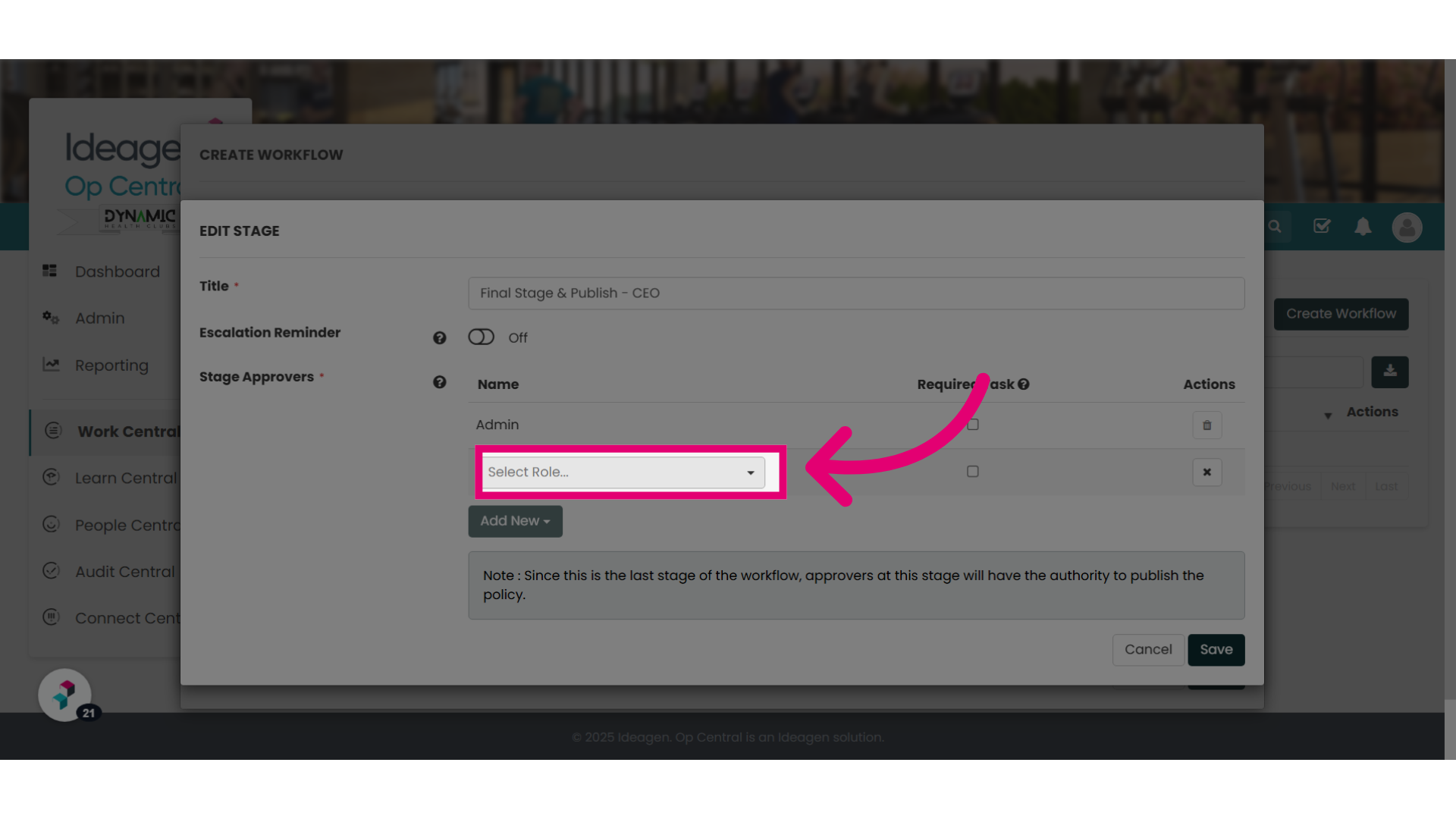Cancel editing the stage

1148,650
